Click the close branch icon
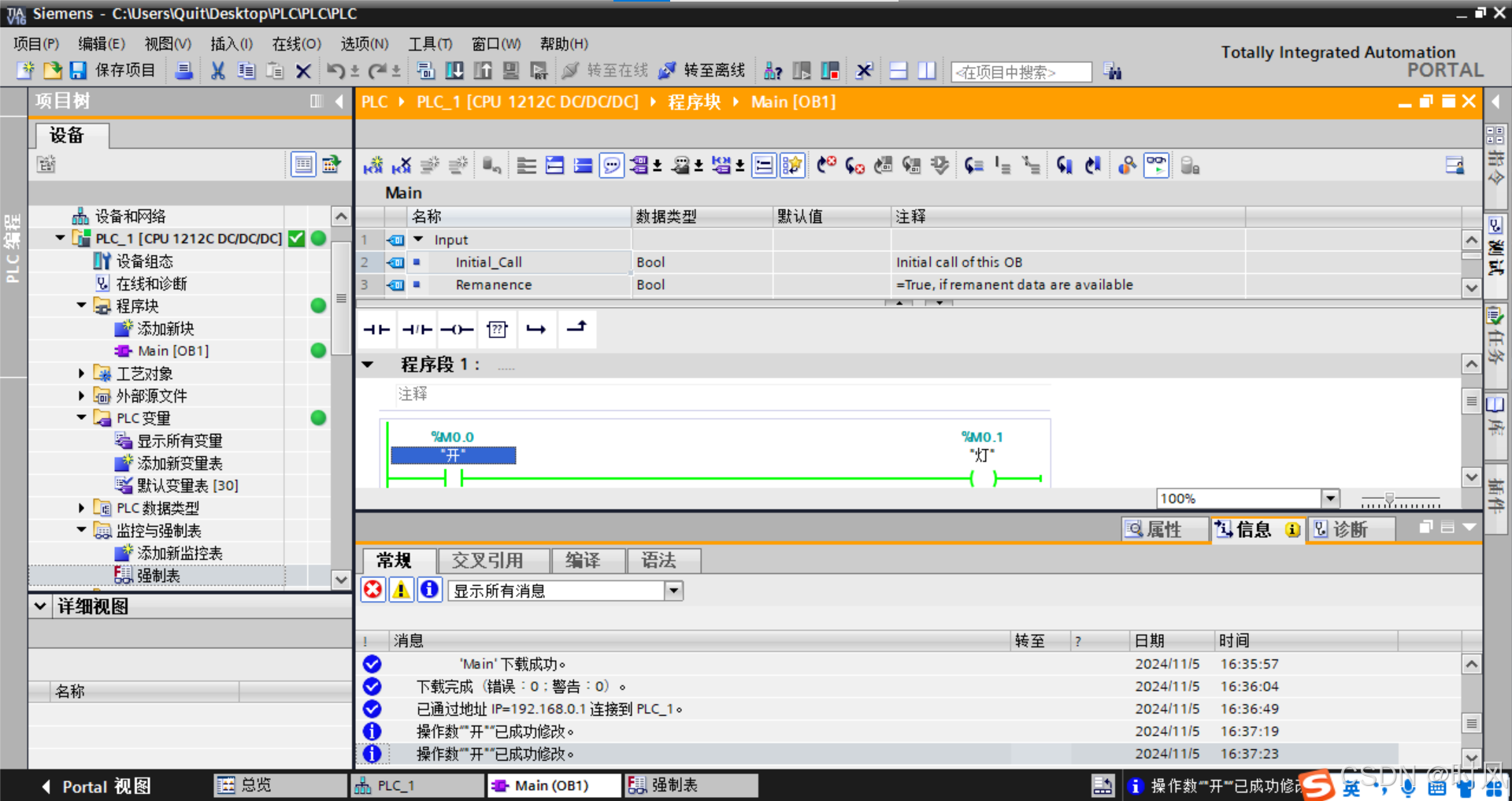This screenshot has width=1512, height=801. 577,328
